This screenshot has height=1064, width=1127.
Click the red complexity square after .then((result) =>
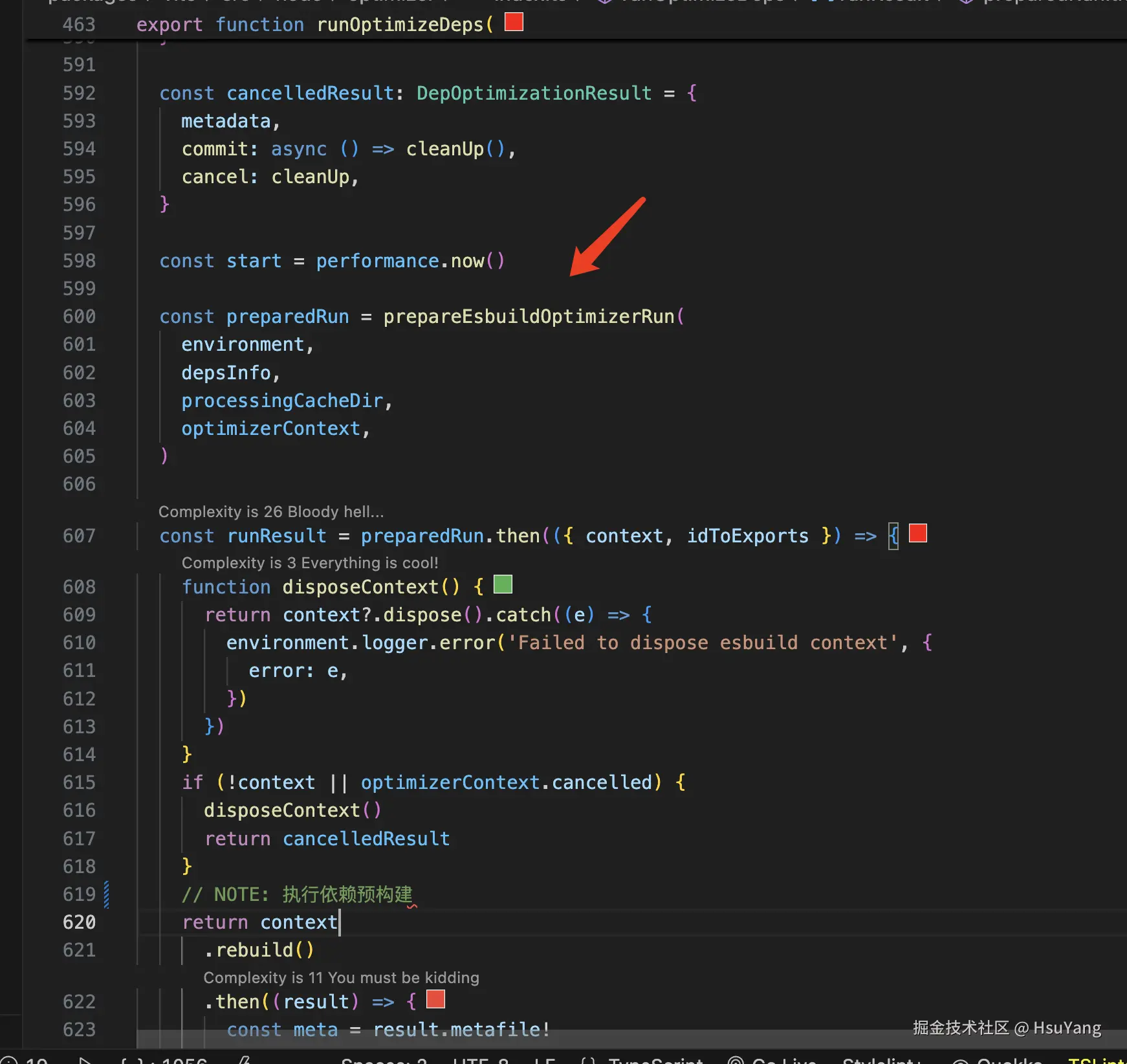coord(435,999)
